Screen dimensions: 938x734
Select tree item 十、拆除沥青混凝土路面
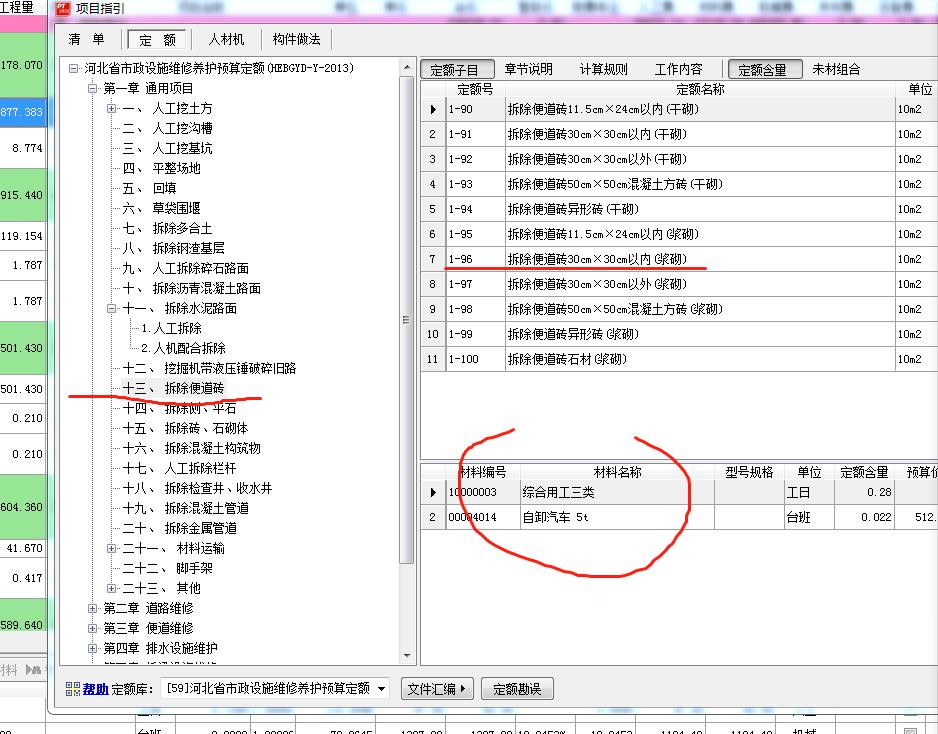click(191, 288)
